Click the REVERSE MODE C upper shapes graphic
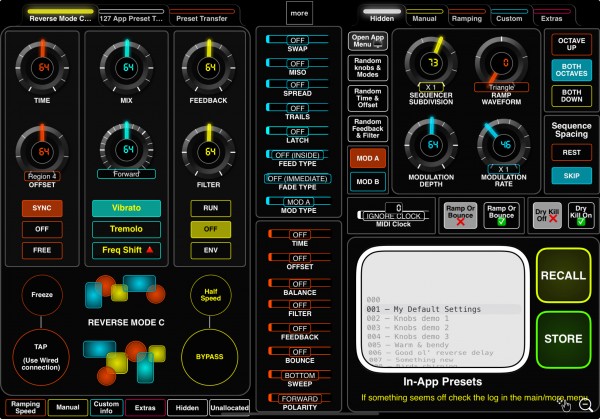Viewport: 600px width, 419px height. (x=125, y=291)
